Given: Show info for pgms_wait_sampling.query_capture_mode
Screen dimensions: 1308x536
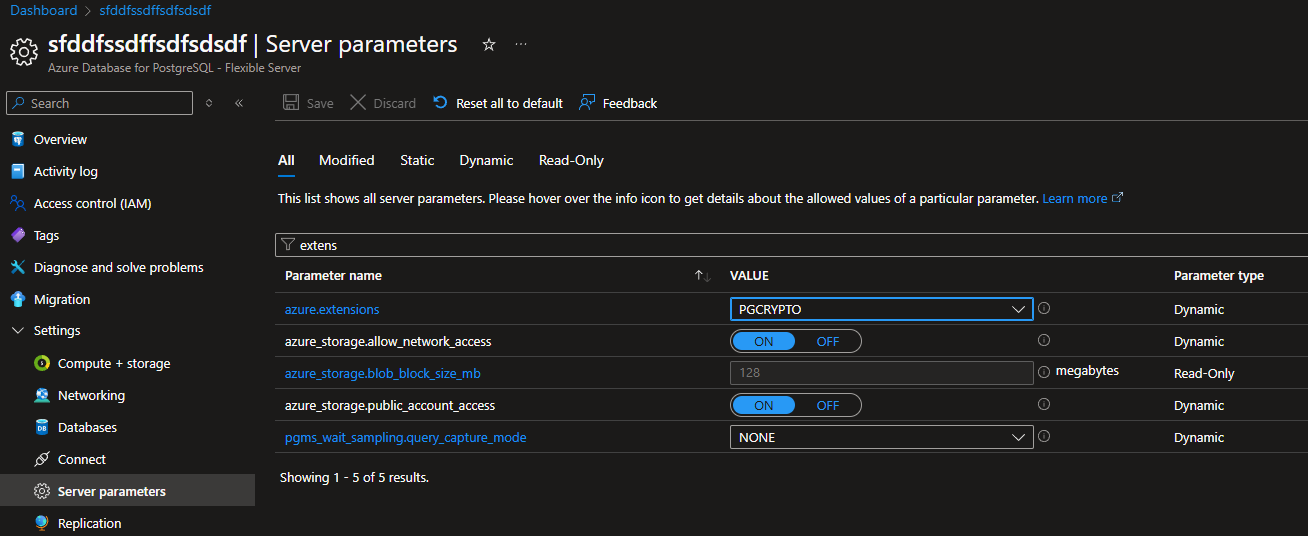Looking at the screenshot, I should (1044, 436).
